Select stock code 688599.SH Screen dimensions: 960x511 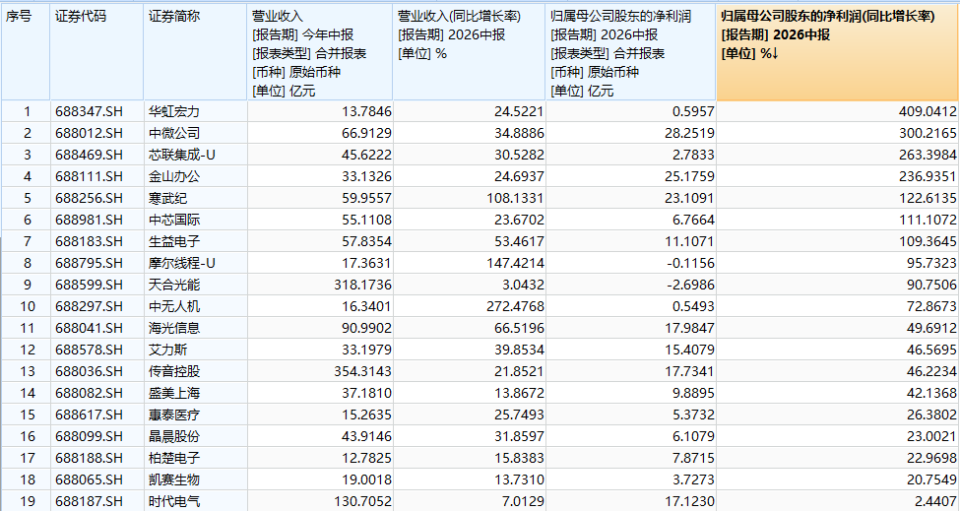89,285
